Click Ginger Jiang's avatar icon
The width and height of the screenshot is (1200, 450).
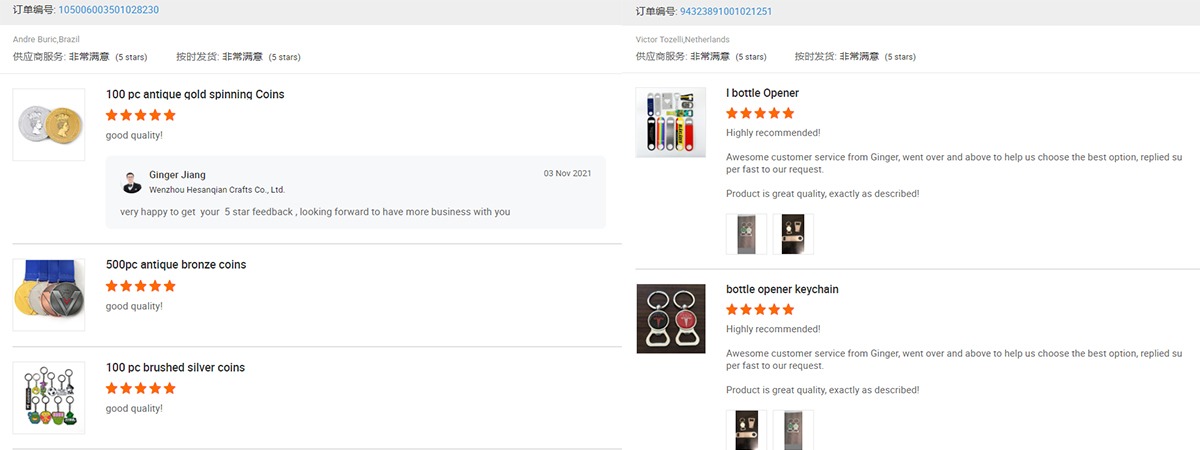131,182
